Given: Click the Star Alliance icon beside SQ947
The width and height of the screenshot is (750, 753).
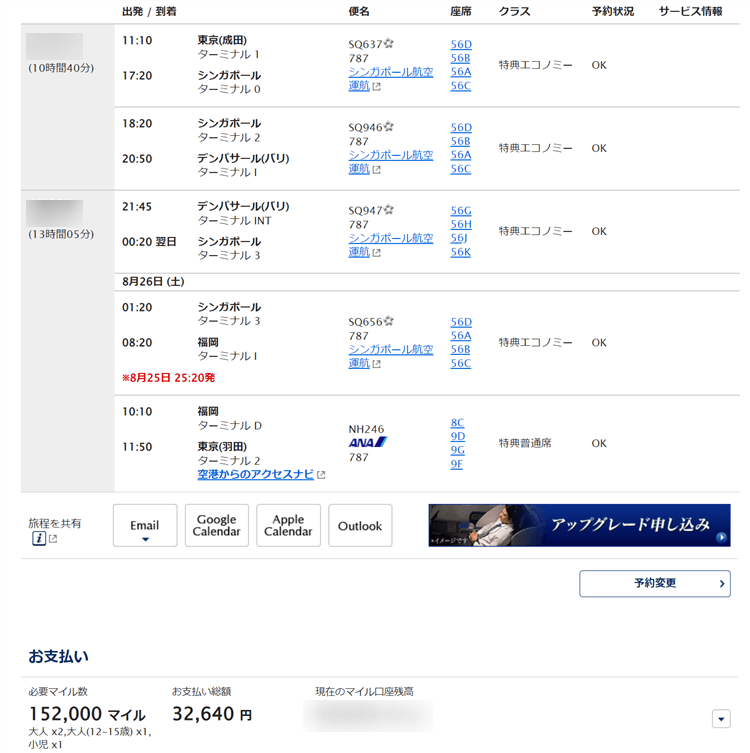Looking at the screenshot, I should click(389, 211).
